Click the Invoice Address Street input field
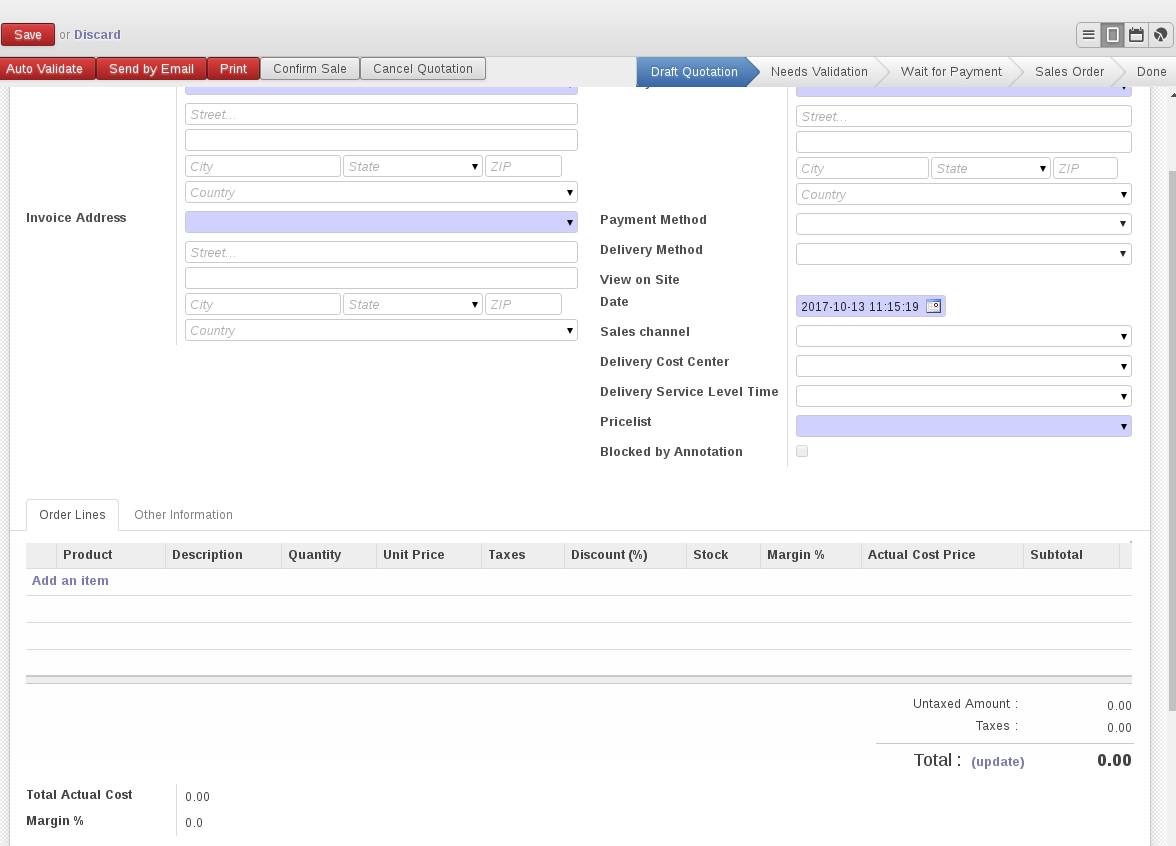 381,252
